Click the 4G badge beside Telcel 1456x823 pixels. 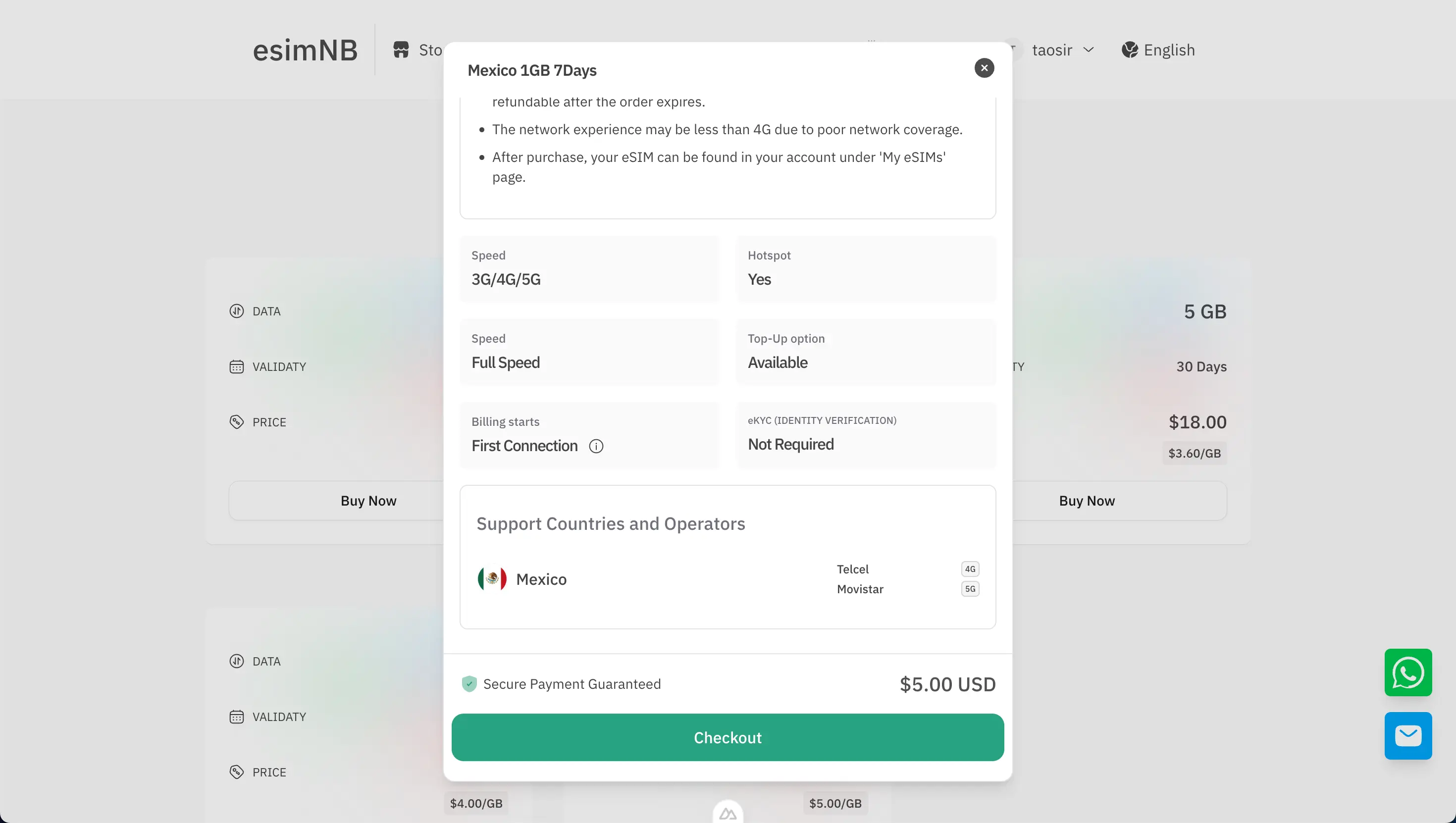click(970, 569)
